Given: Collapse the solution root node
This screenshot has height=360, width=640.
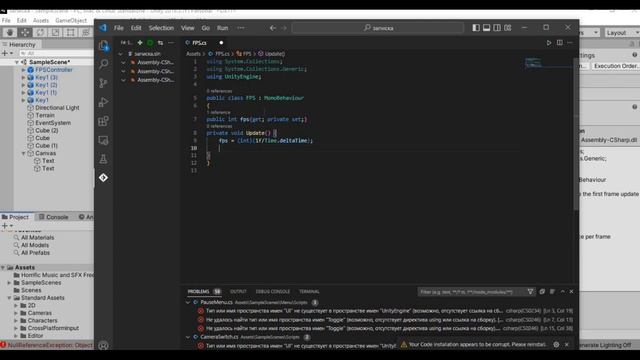Looking at the screenshot, I should click(x=121, y=54).
